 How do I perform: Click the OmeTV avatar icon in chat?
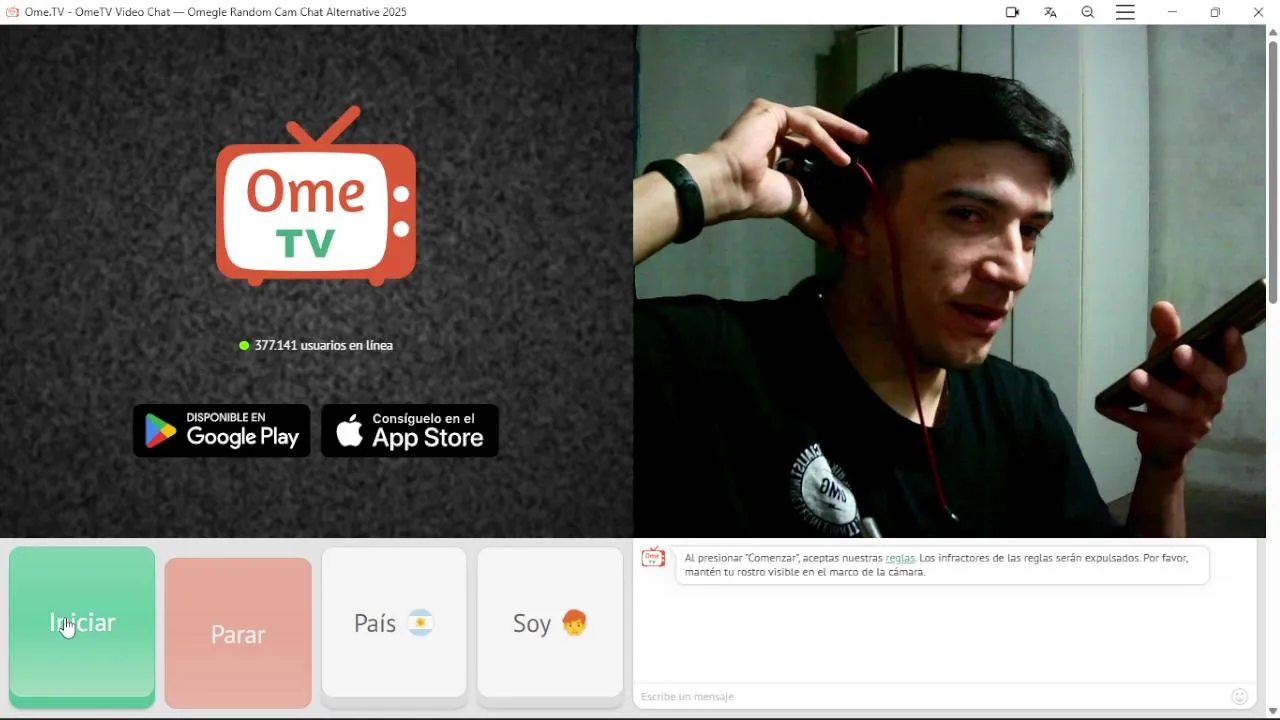click(x=653, y=558)
